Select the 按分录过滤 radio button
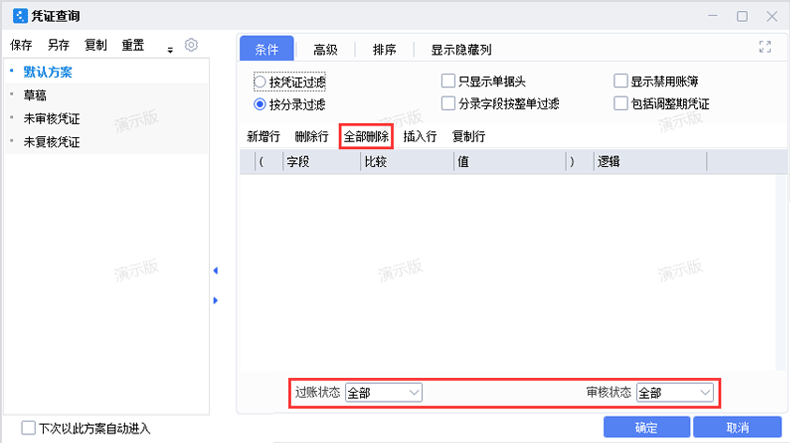The image size is (790, 443). coord(259,104)
